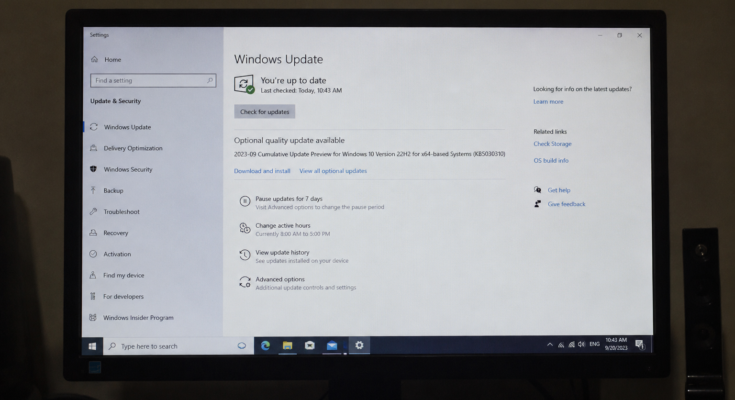Click the Get help chat icon
Viewport: 735px width, 400px height.
coord(537,189)
